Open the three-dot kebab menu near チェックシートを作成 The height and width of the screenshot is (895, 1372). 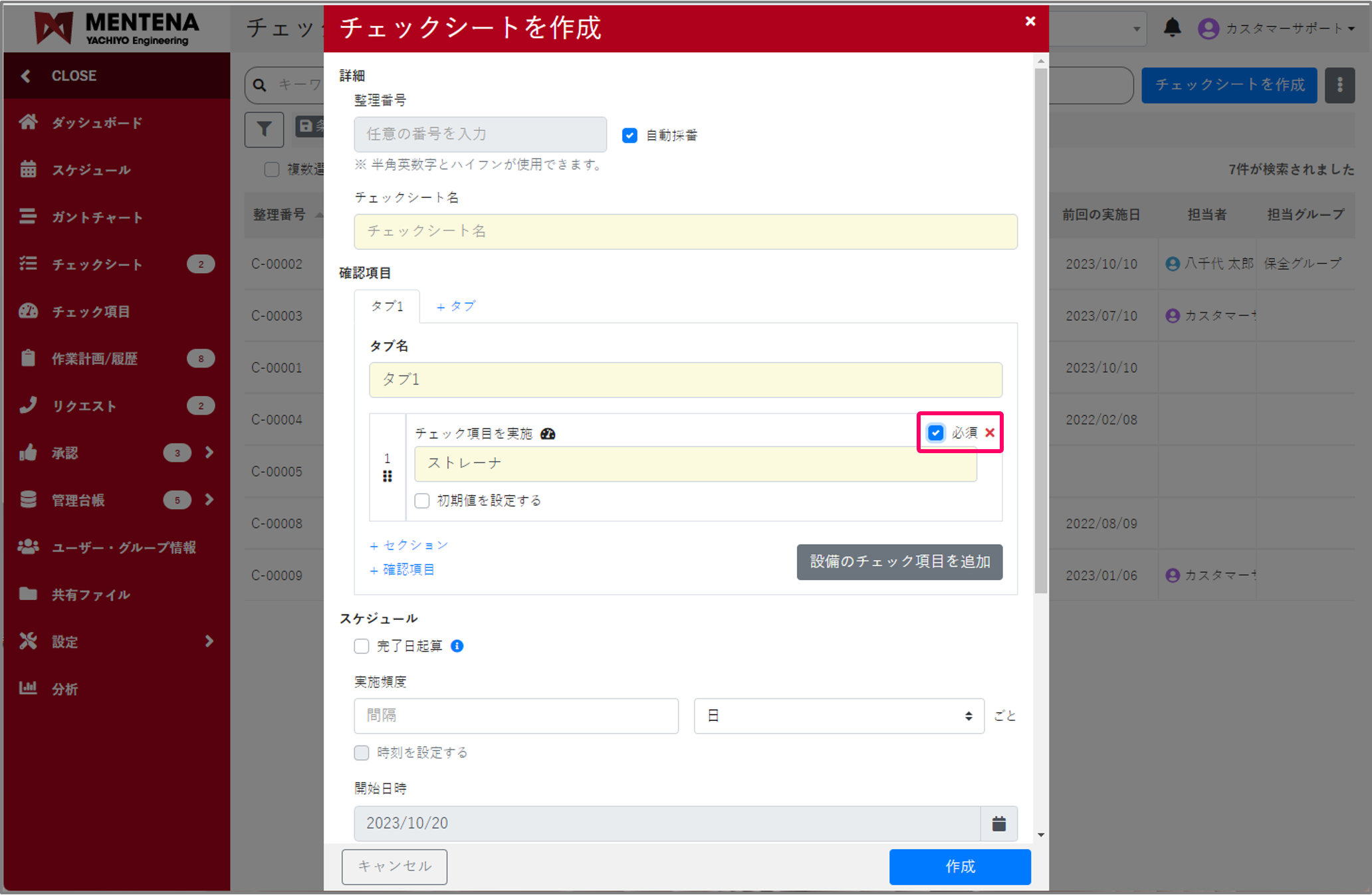(x=1340, y=85)
